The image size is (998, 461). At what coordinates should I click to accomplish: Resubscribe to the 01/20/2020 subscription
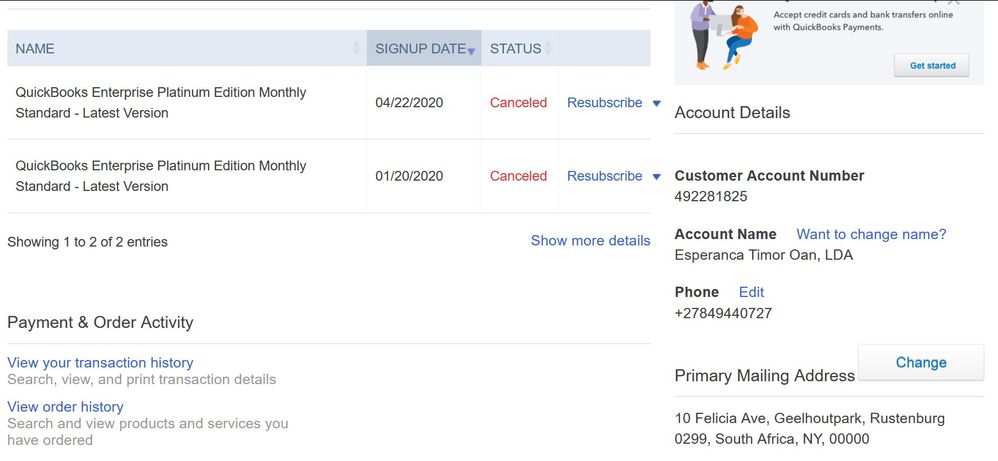click(605, 176)
